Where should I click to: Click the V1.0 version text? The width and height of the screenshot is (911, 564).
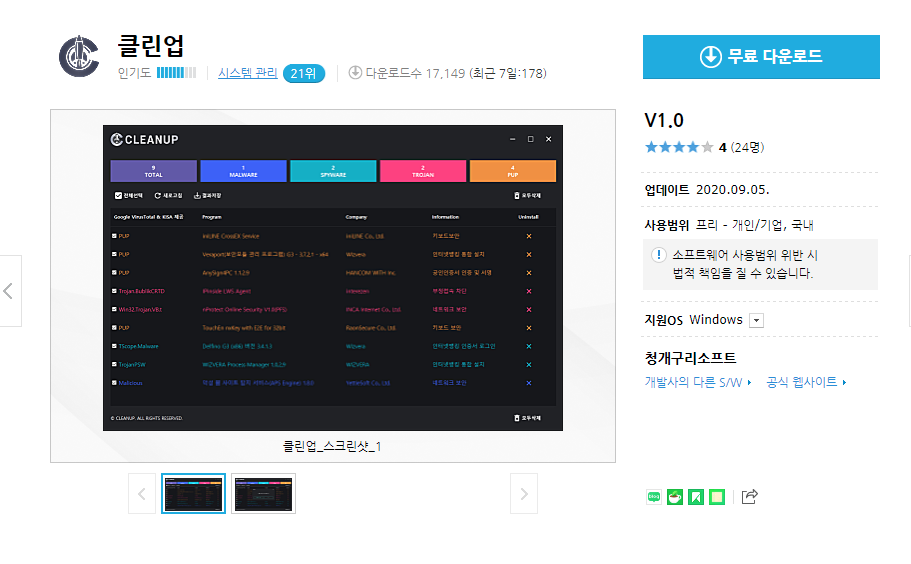[664, 120]
